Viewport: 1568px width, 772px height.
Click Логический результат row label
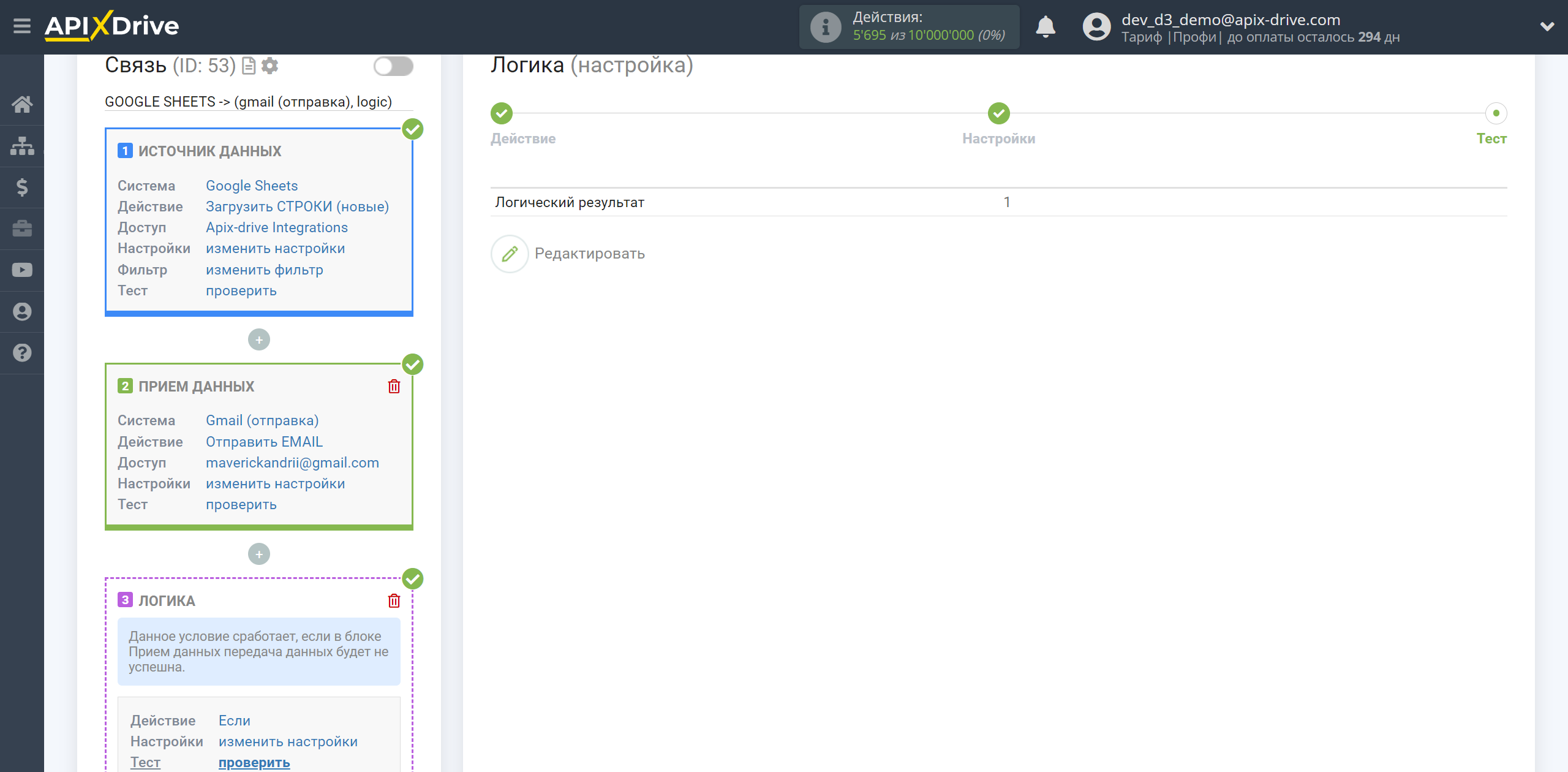click(x=570, y=202)
